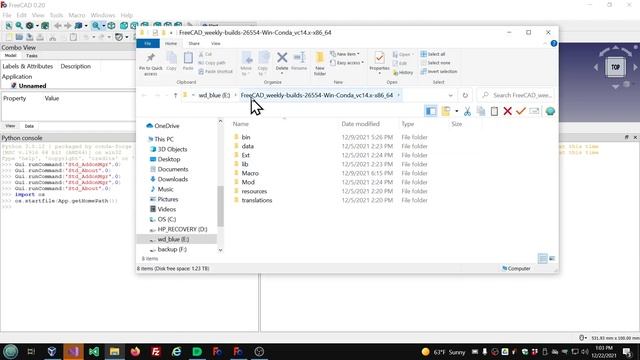Screen dimensions: 640x360
Task: Click the search FreeCAD_weekly field
Action: coord(516,95)
